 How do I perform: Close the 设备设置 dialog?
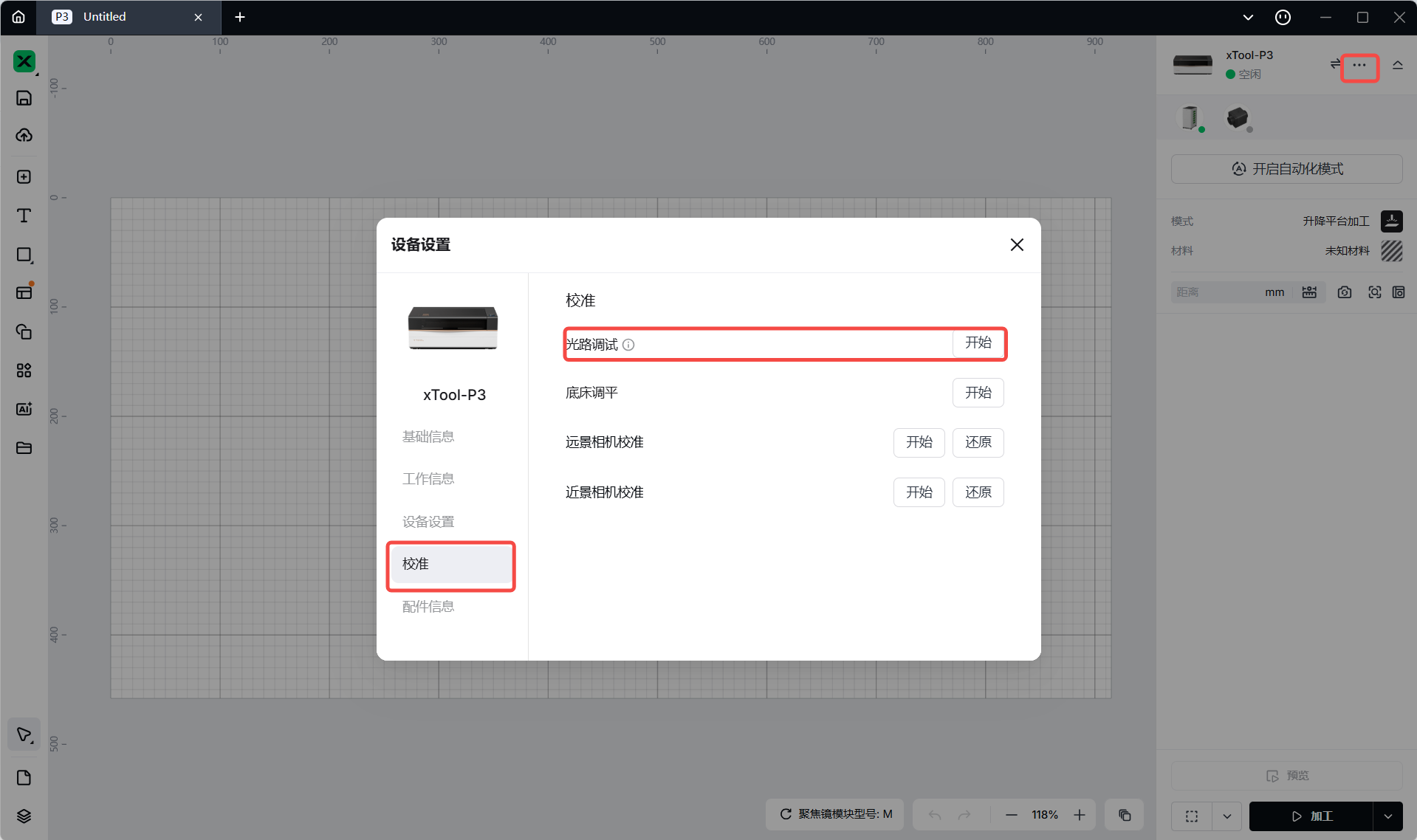[1017, 245]
